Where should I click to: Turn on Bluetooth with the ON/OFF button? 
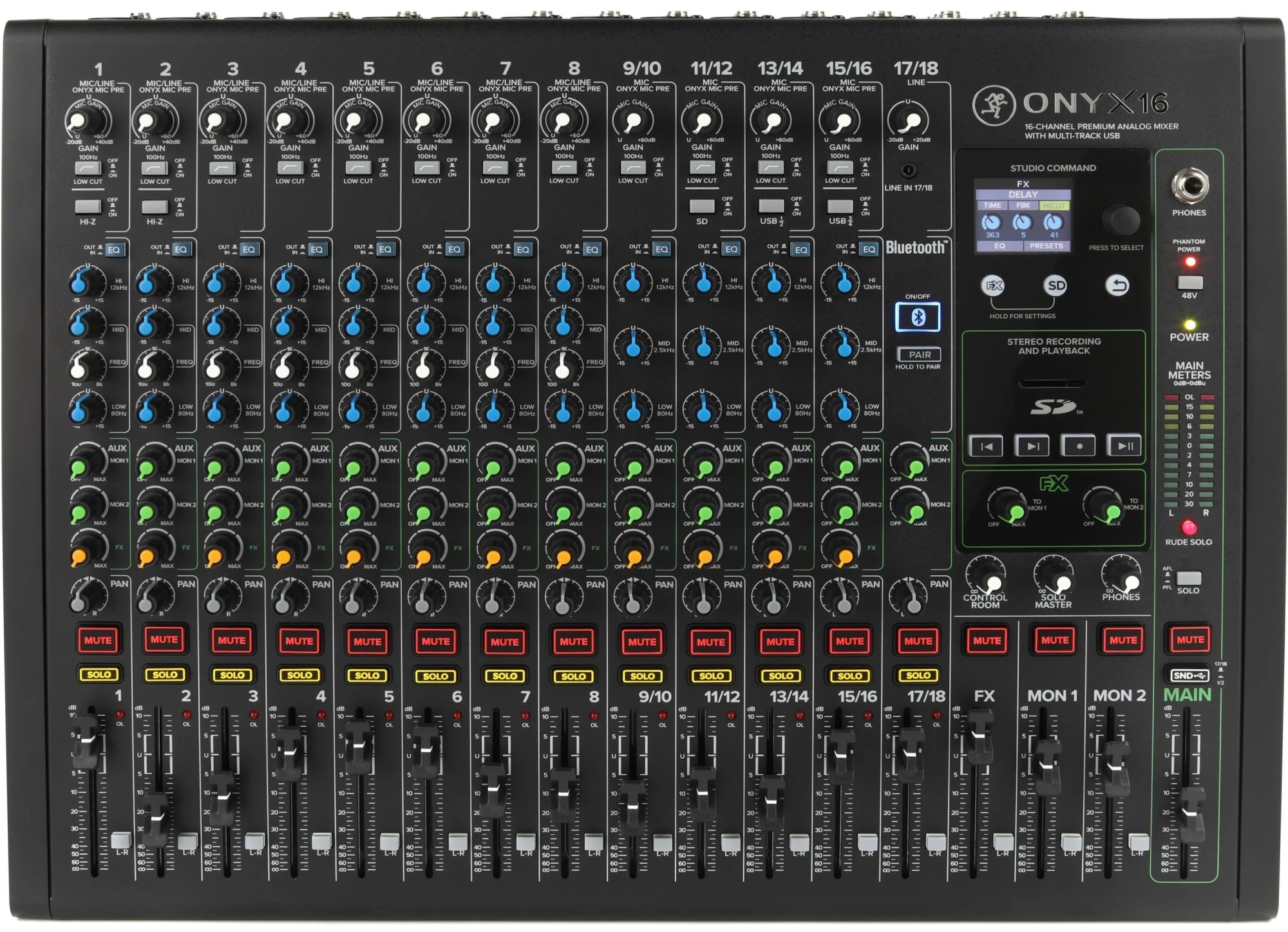[x=918, y=317]
